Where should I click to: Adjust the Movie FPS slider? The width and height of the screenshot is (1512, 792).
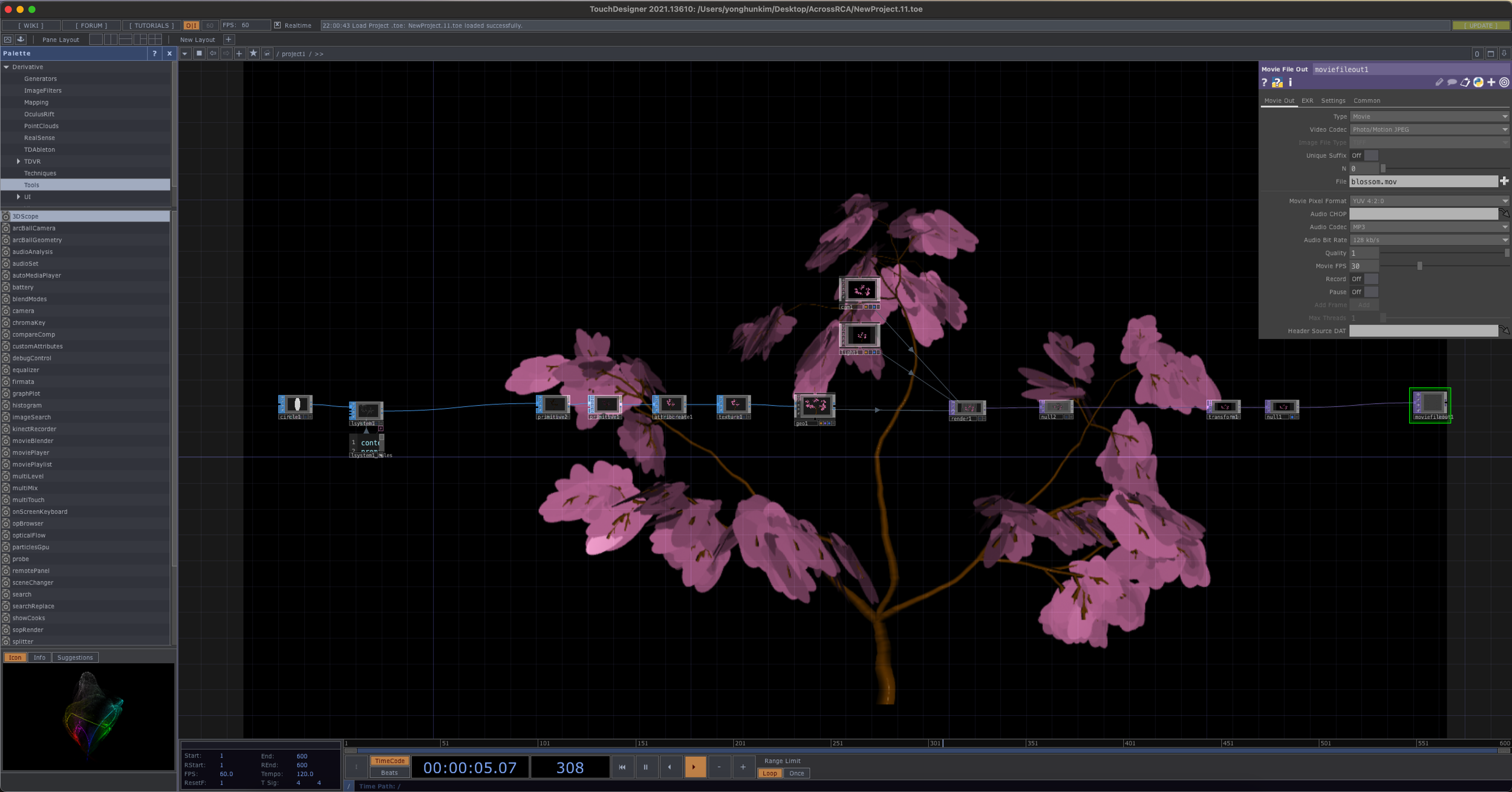pyautogui.click(x=1419, y=266)
